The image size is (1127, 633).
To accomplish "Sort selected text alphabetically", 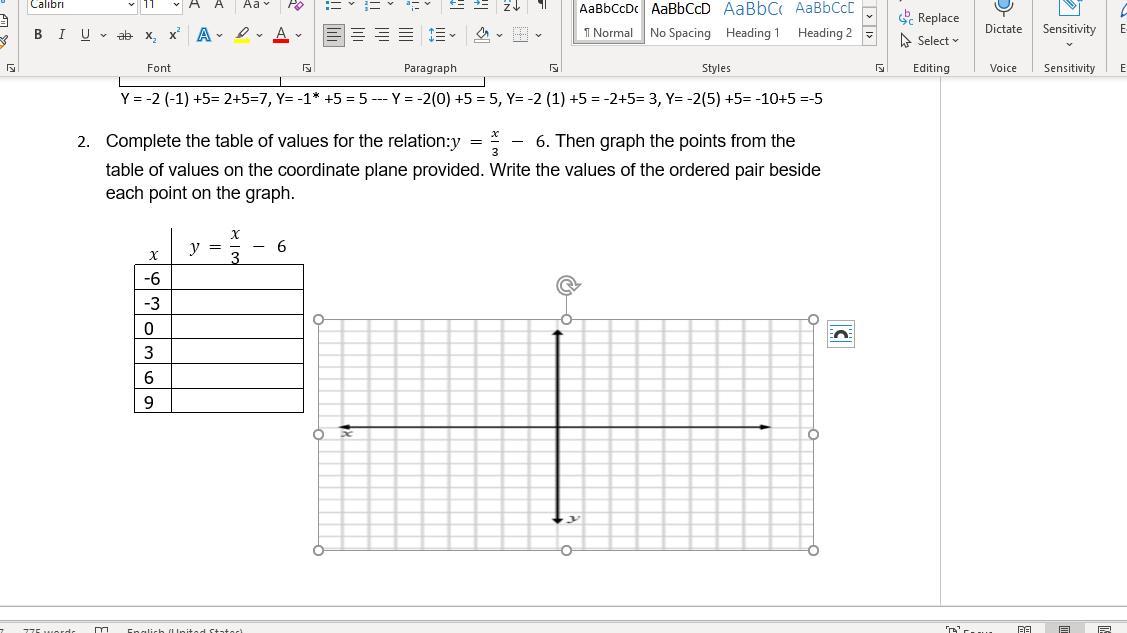I will 511,6.
